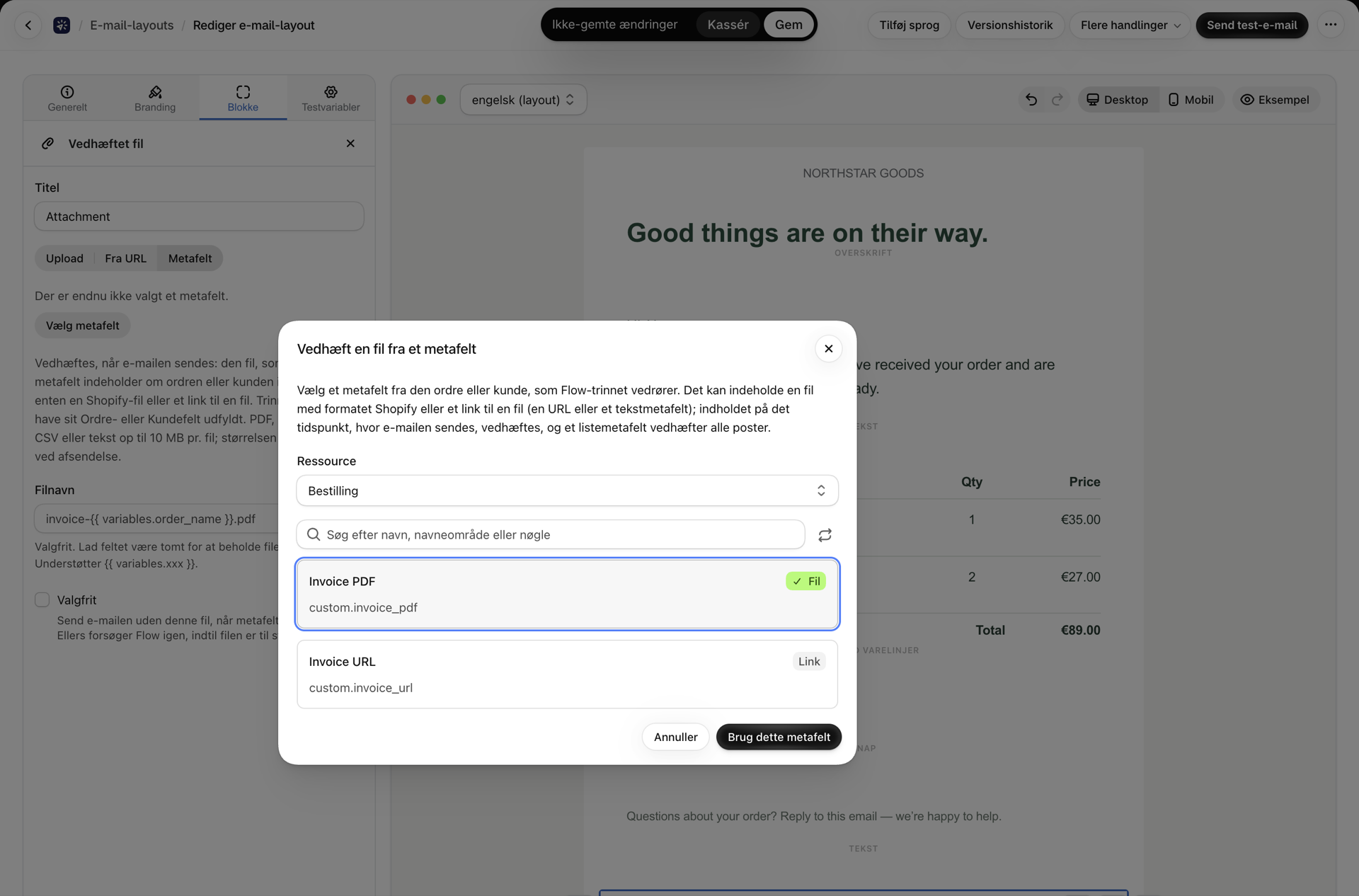Switch preview to Desktop view
This screenshot has height=896, width=1359.
[x=1118, y=100]
